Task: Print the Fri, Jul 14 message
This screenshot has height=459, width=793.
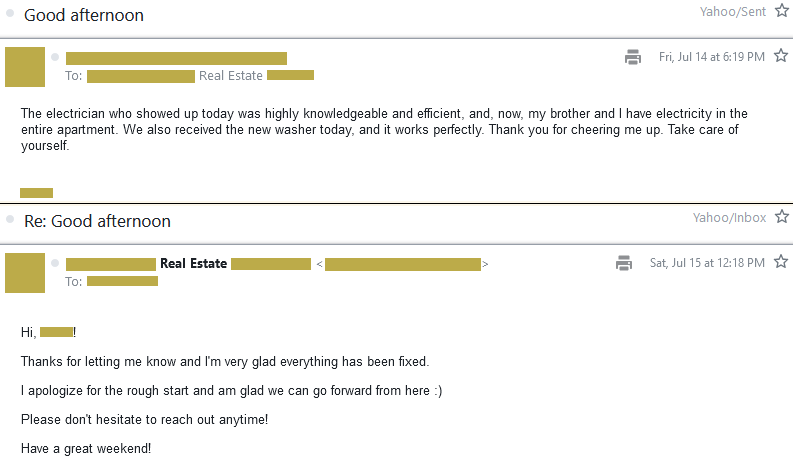Action: click(632, 57)
